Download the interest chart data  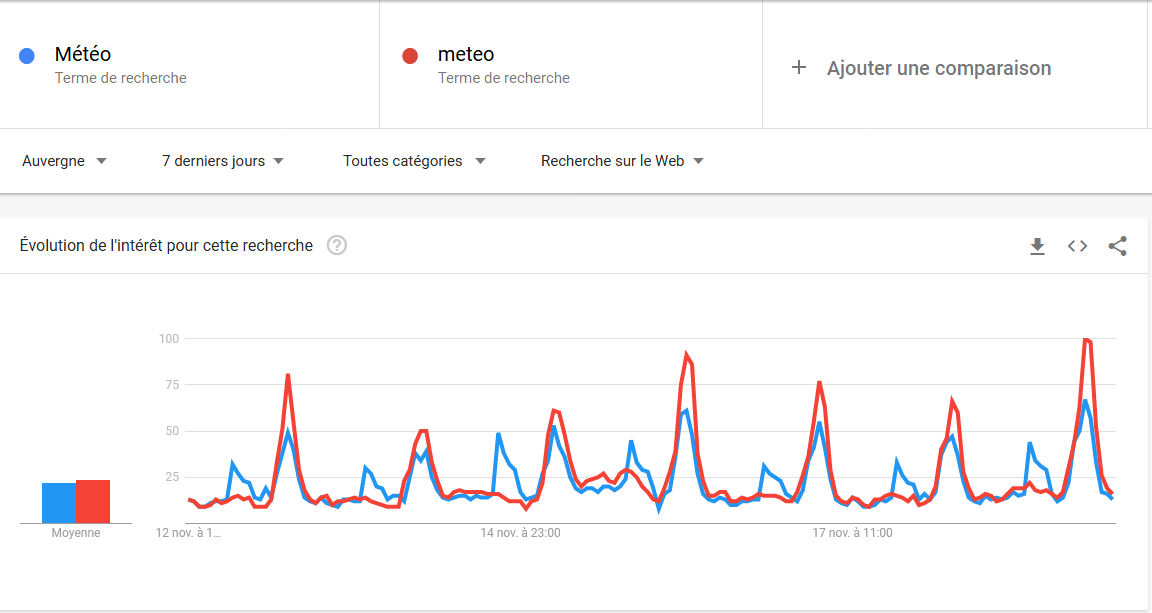click(x=1037, y=246)
